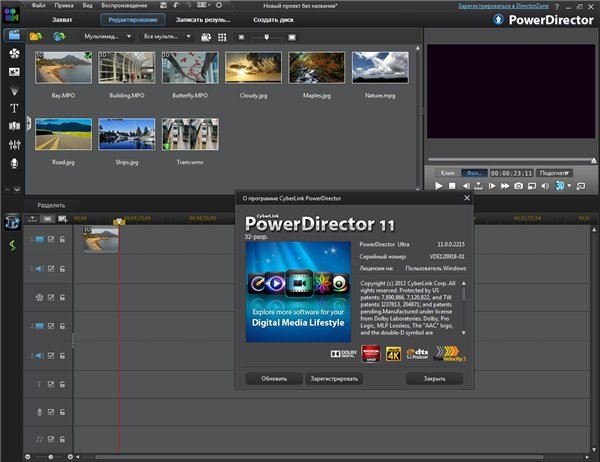The image size is (600, 462).
Task: Lock video track 1 padlock
Action: pos(62,239)
